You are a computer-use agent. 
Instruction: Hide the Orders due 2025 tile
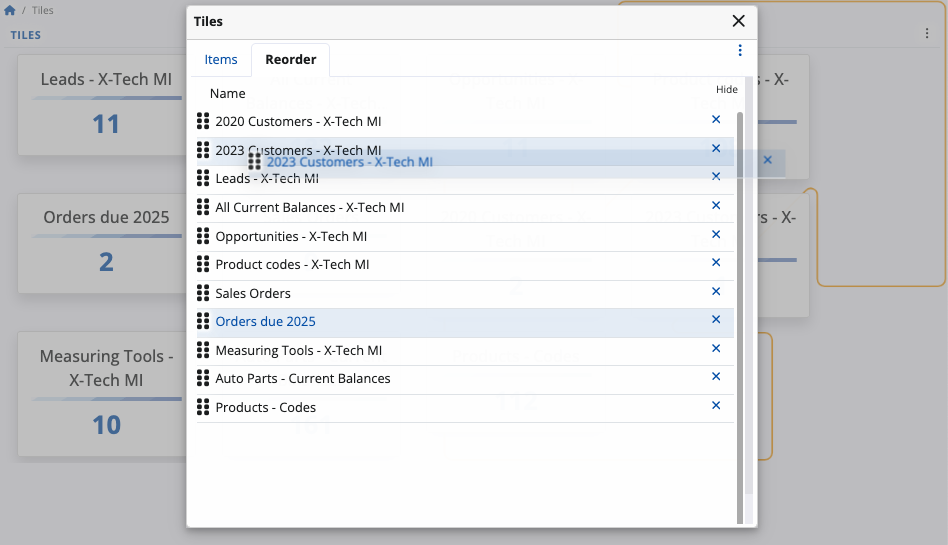point(715,320)
